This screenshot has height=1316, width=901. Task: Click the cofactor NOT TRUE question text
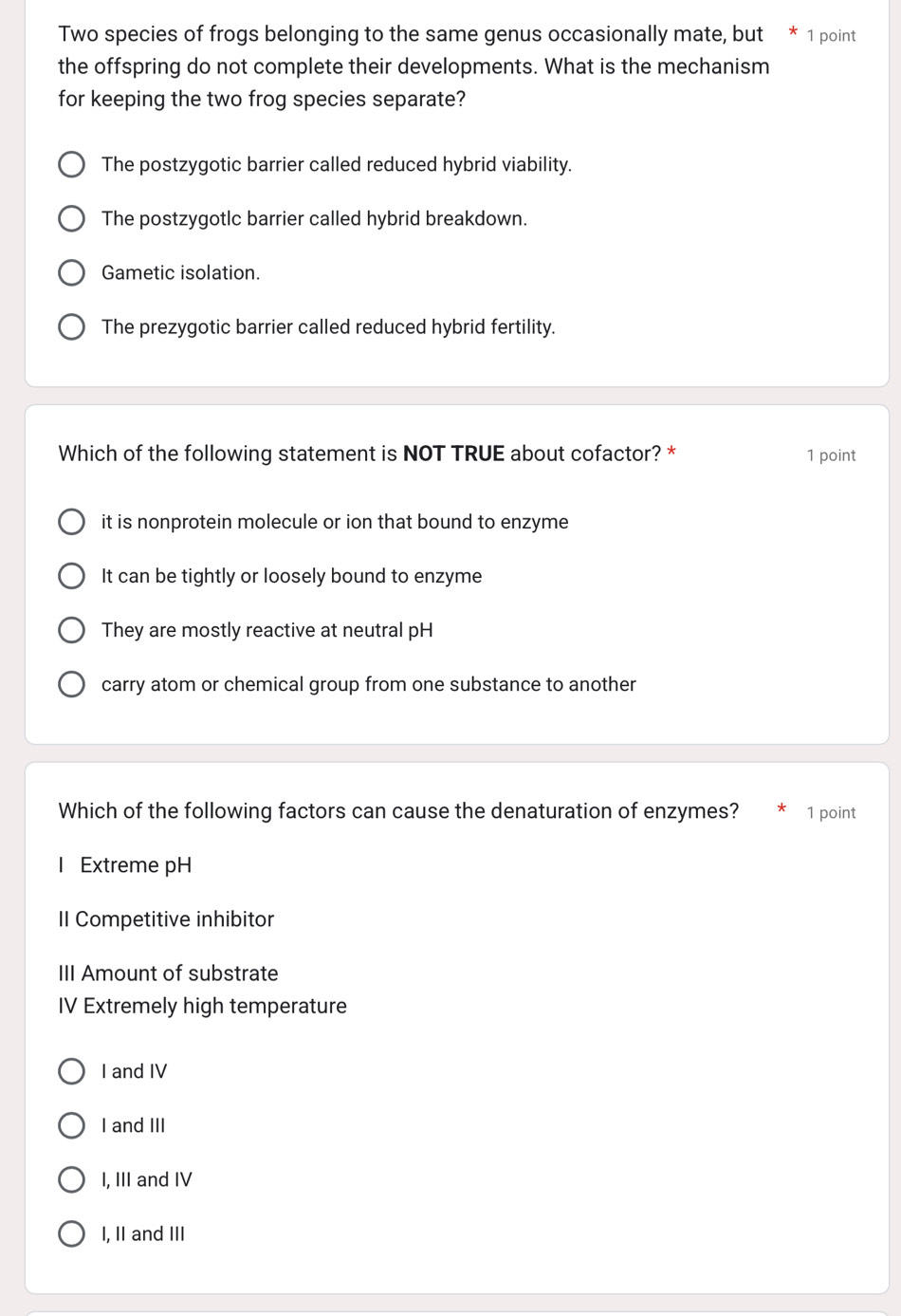coord(360,454)
